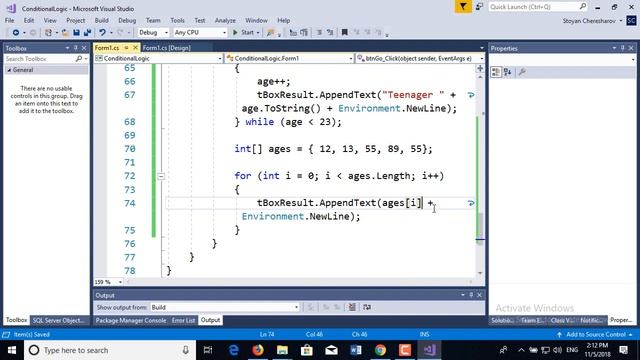The width and height of the screenshot is (640, 360).
Task: Click the Find in Files toolbar icon
Action: 270,32
